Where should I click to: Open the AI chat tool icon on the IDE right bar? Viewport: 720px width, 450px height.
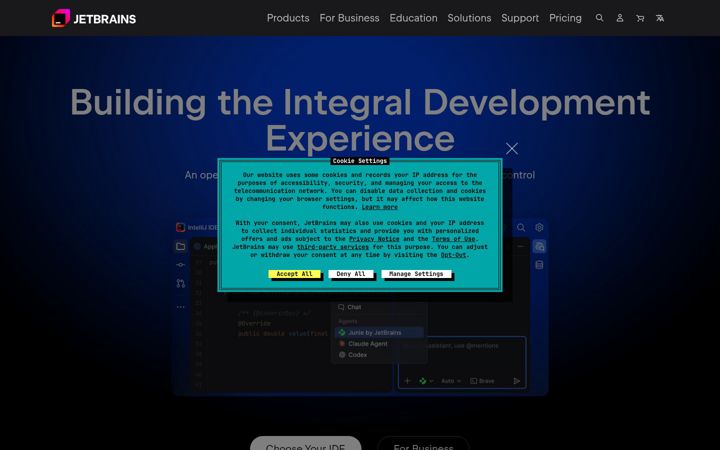(540, 247)
